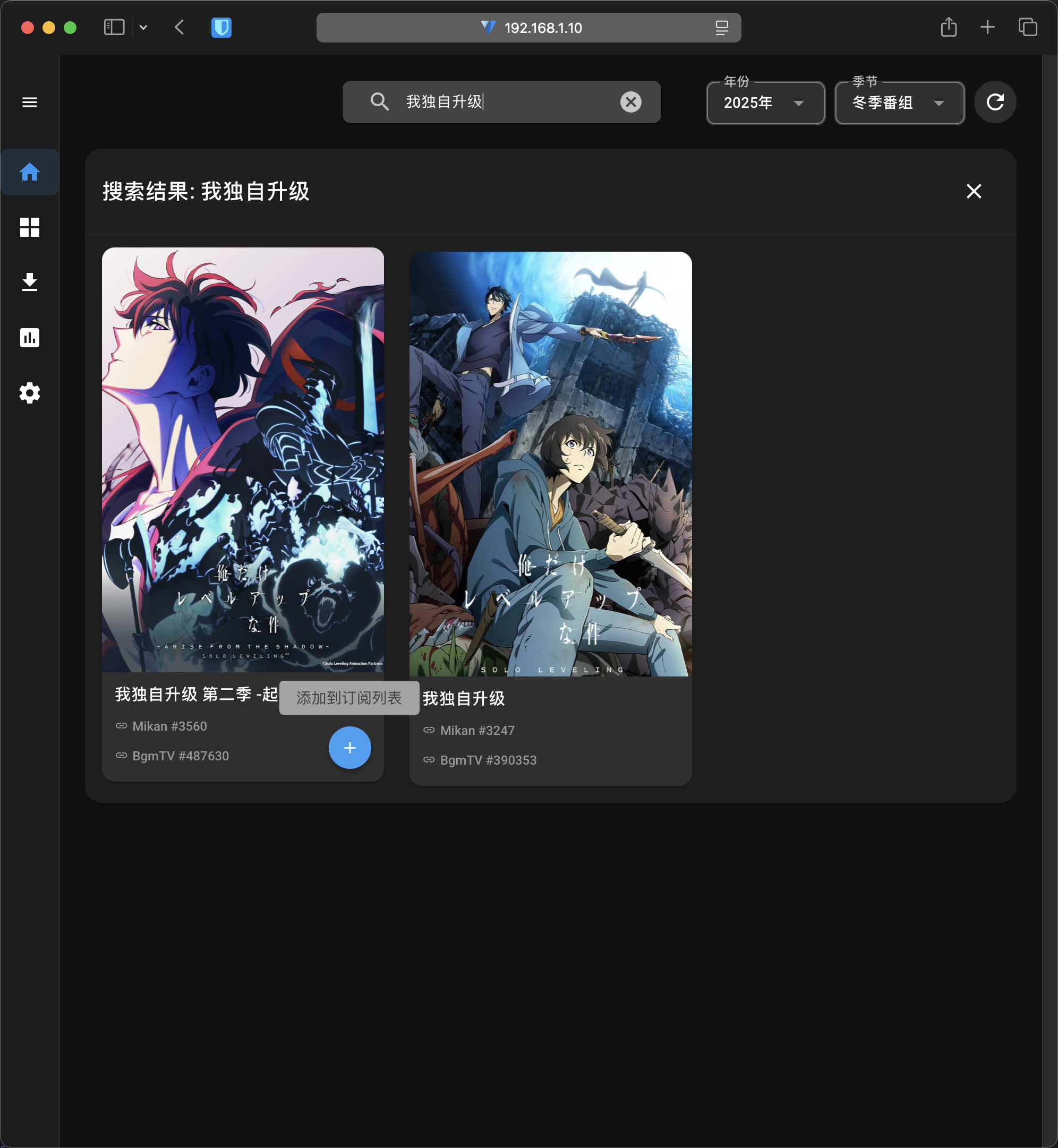Open the statistics chart page in sidebar
The image size is (1058, 1148).
30,338
